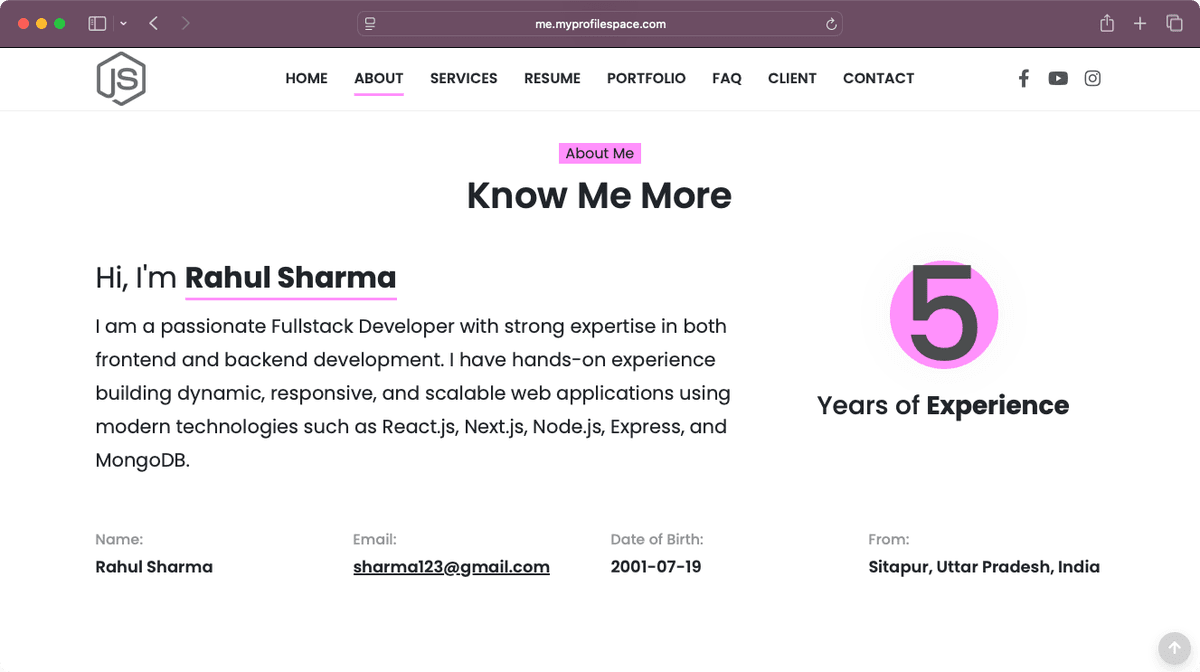
Task: Open a new tab with plus icon
Action: pos(1140,24)
